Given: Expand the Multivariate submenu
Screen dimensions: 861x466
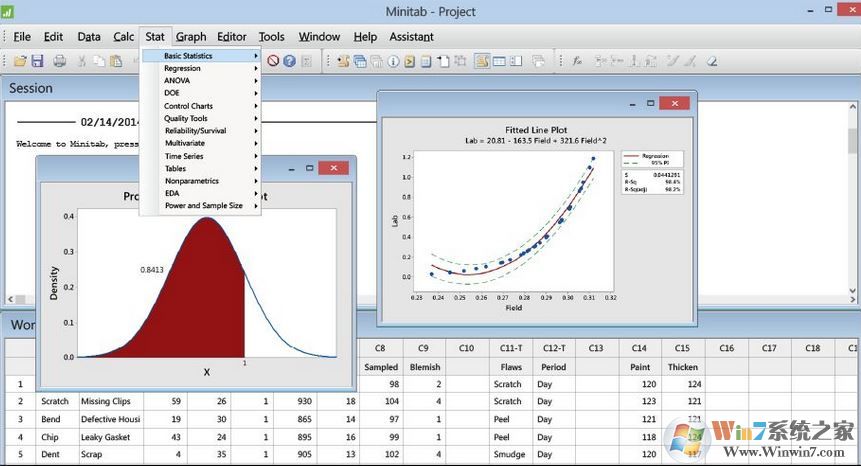Looking at the screenshot, I should pyautogui.click(x=201, y=143).
